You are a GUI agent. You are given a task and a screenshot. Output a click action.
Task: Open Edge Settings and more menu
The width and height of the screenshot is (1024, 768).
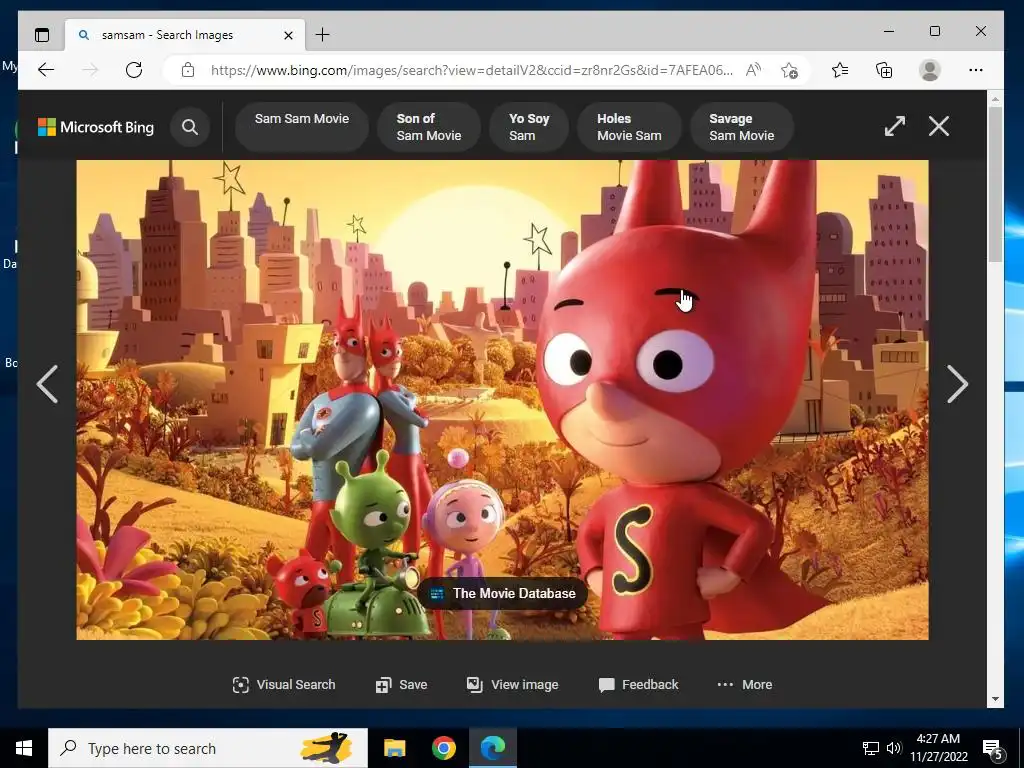(976, 70)
